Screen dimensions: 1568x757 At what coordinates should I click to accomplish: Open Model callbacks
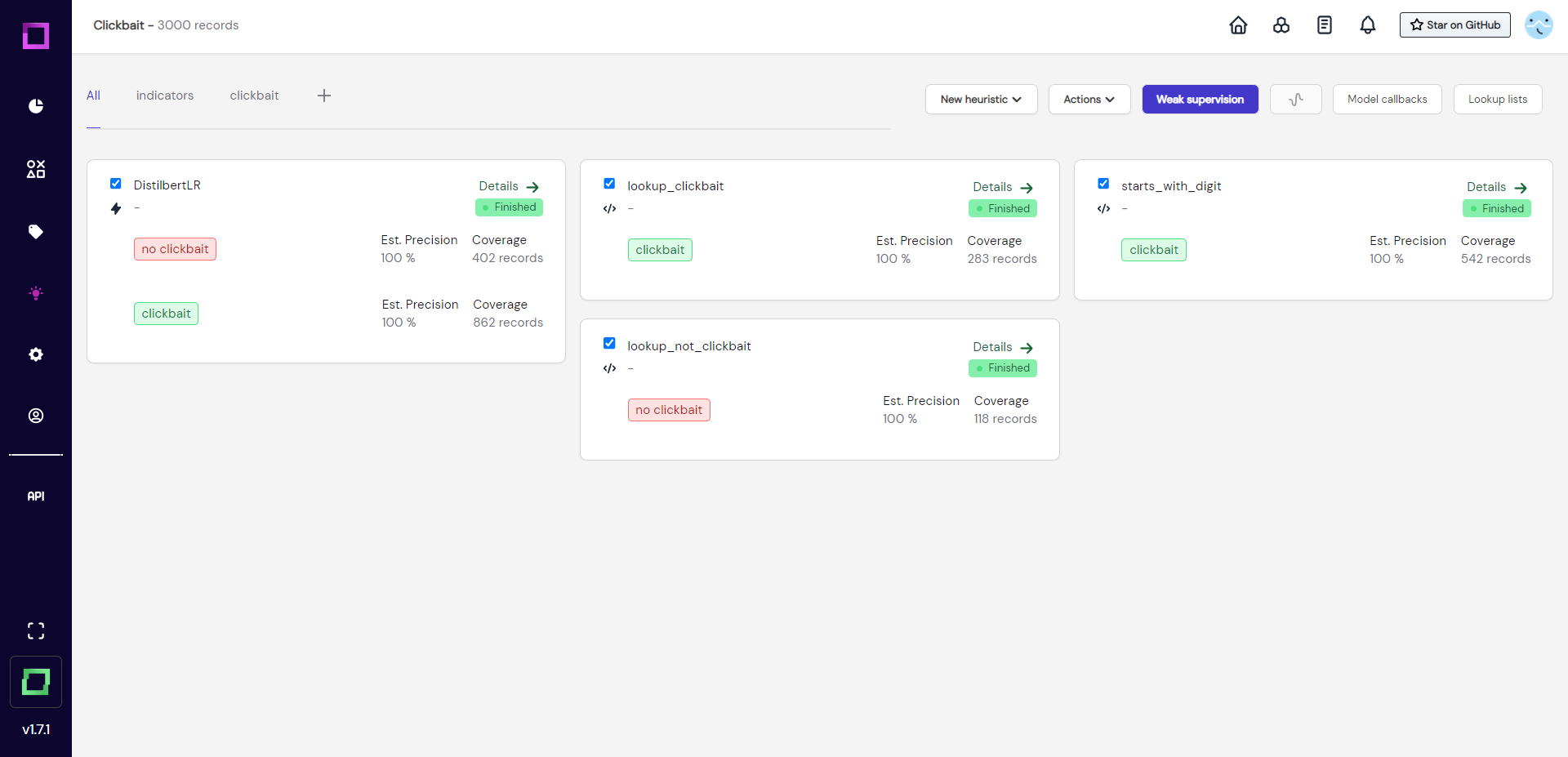click(1387, 100)
